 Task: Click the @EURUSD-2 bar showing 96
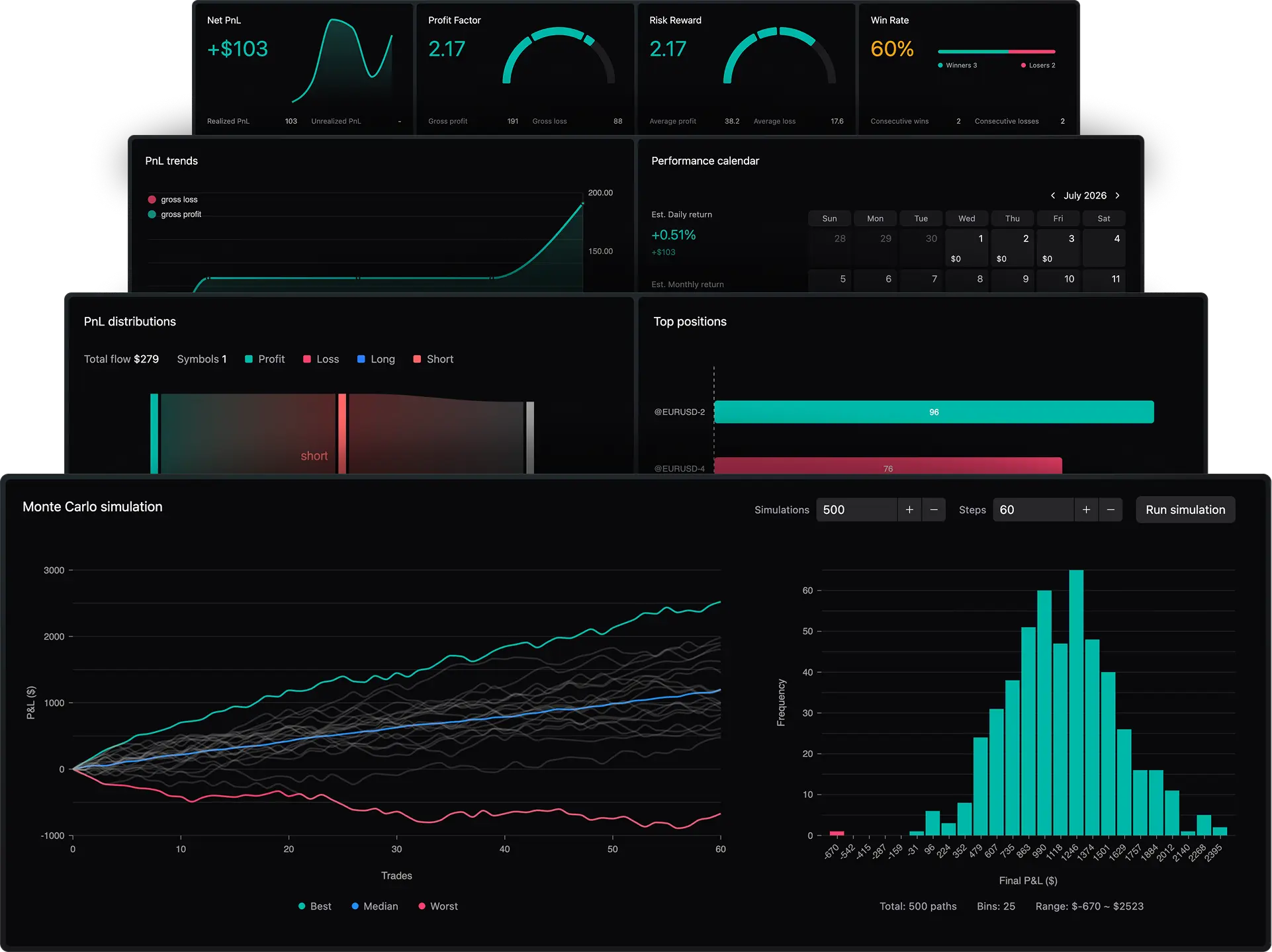tap(934, 412)
